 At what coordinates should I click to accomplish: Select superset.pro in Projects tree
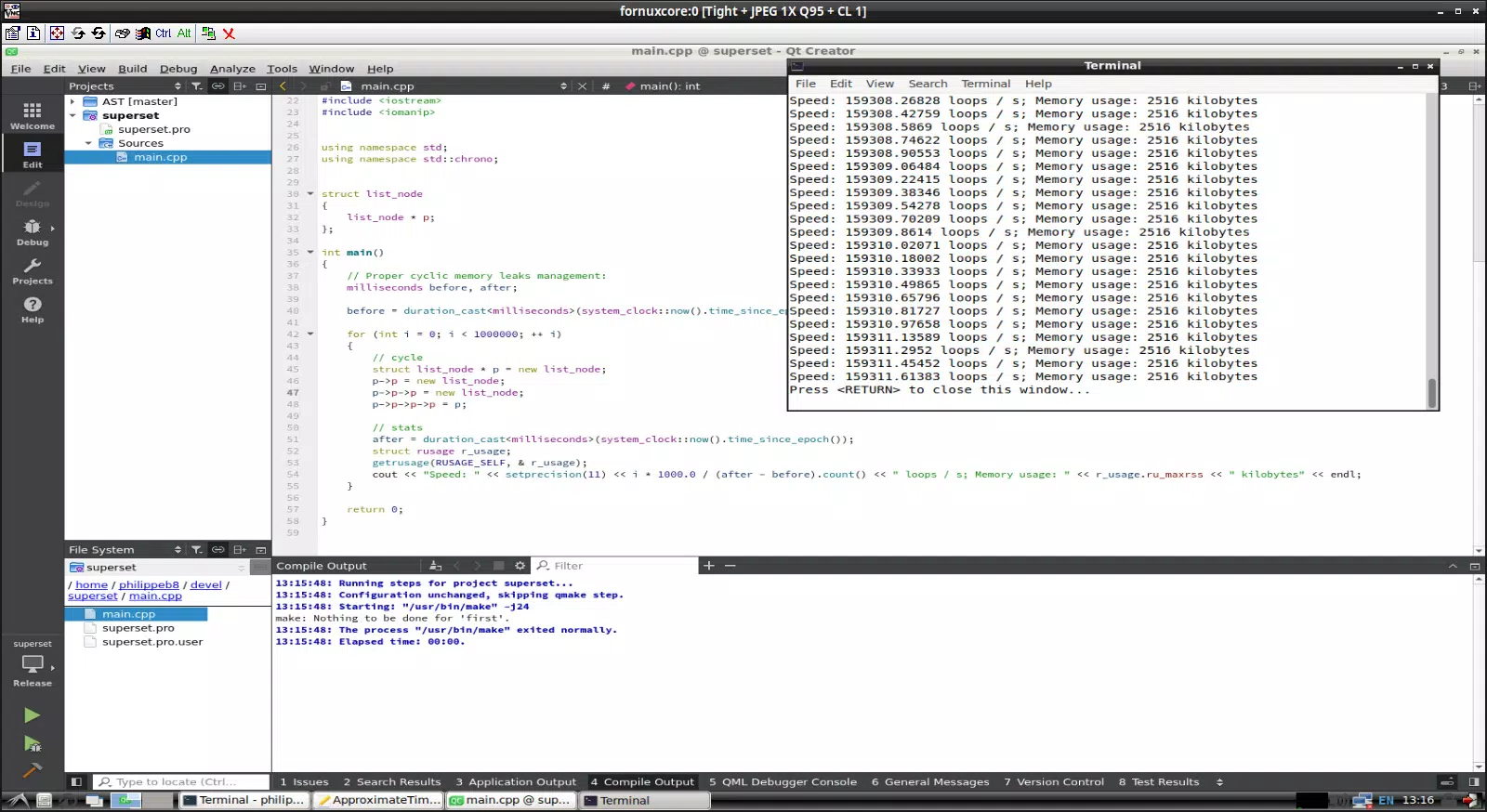click(x=154, y=130)
